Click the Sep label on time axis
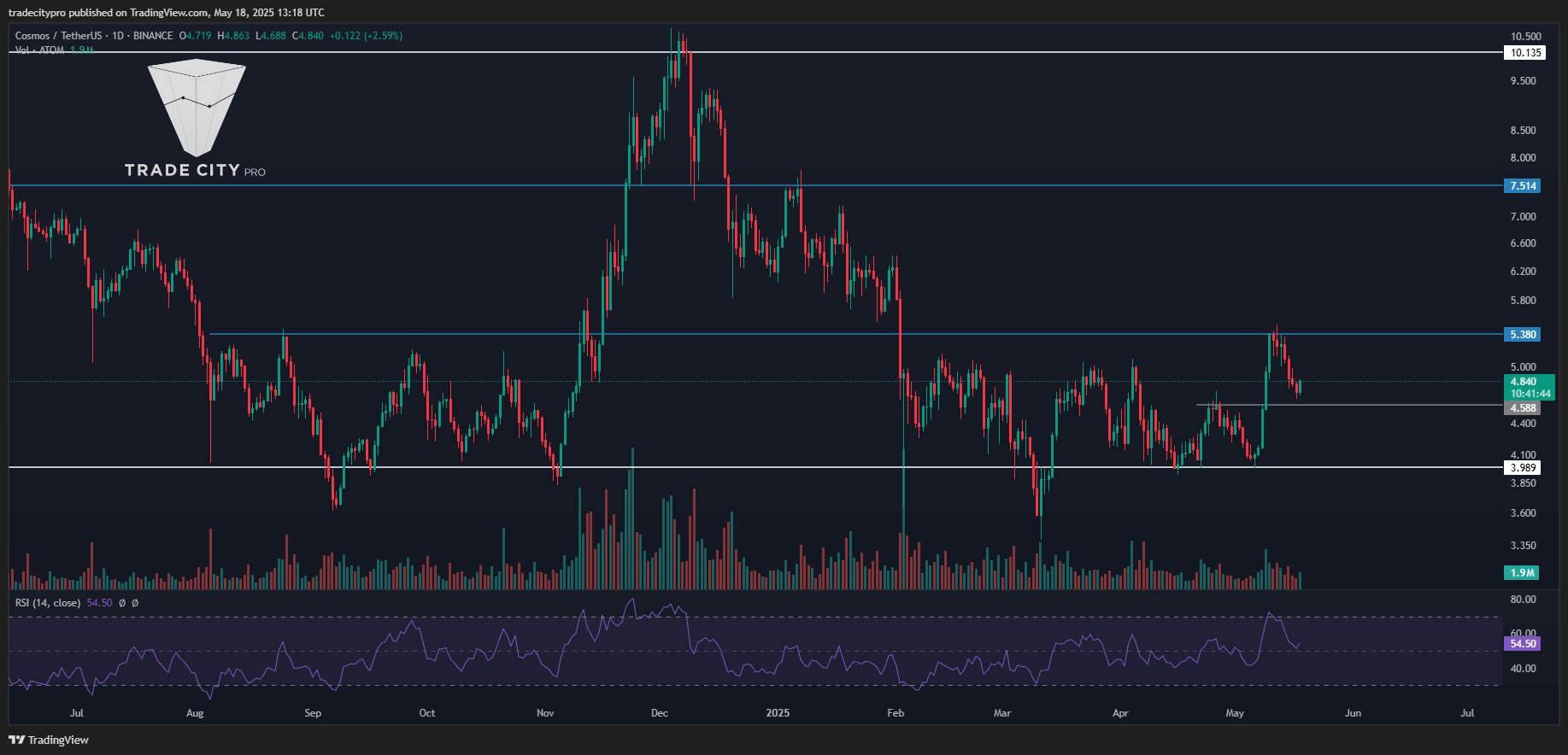Image resolution: width=1568 pixels, height=755 pixels. pyautogui.click(x=313, y=713)
